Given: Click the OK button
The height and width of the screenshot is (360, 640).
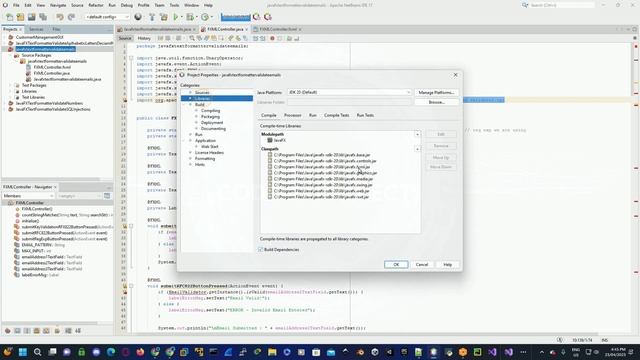Looking at the screenshot, I should [396, 264].
